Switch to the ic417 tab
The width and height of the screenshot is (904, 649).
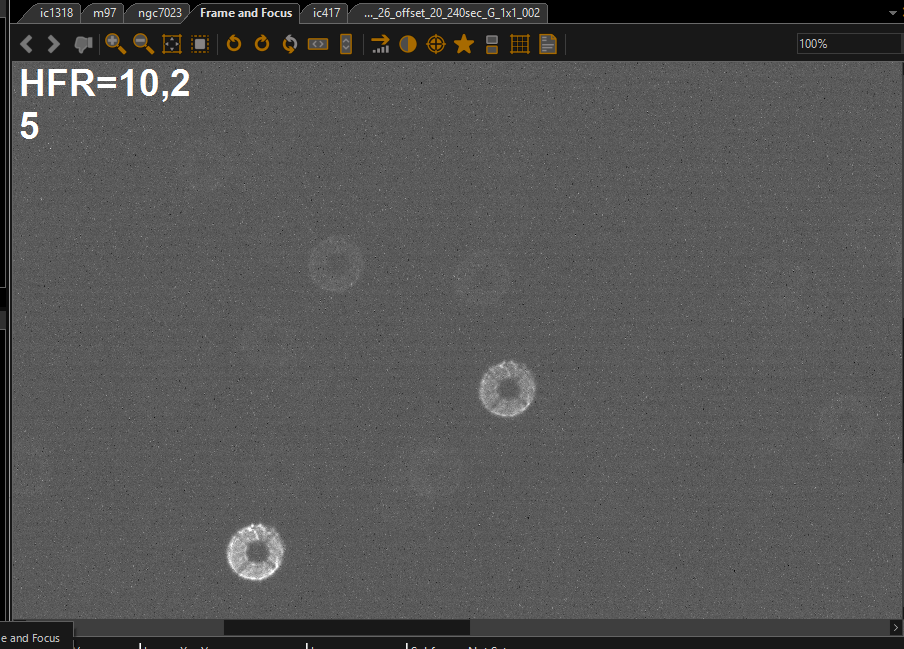pyautogui.click(x=327, y=13)
